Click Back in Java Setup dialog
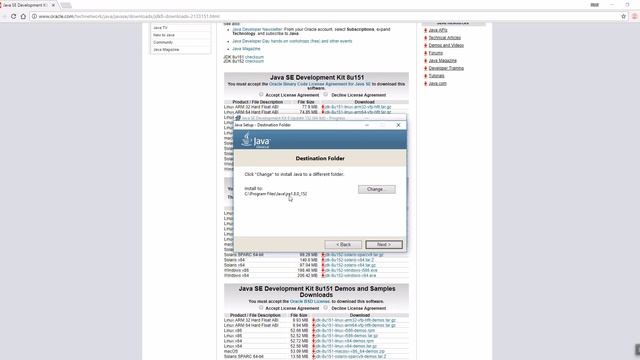 pos(343,244)
